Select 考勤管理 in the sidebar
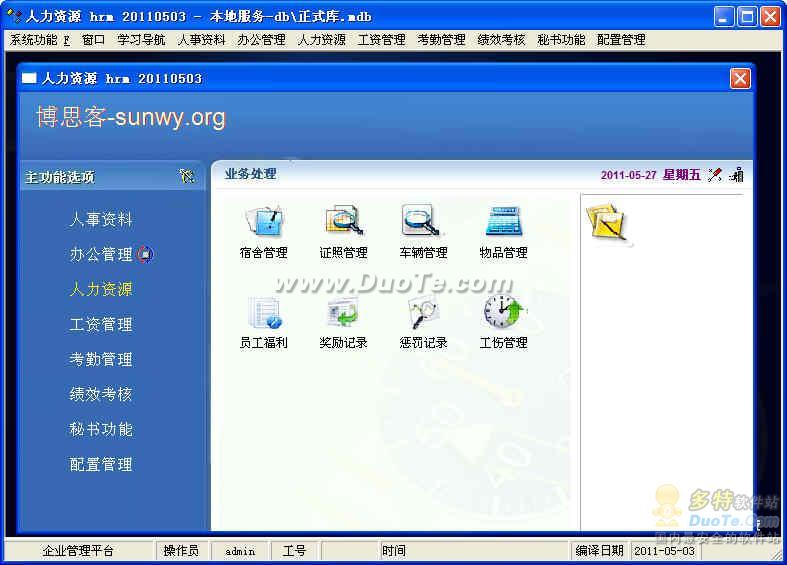 click(101, 359)
